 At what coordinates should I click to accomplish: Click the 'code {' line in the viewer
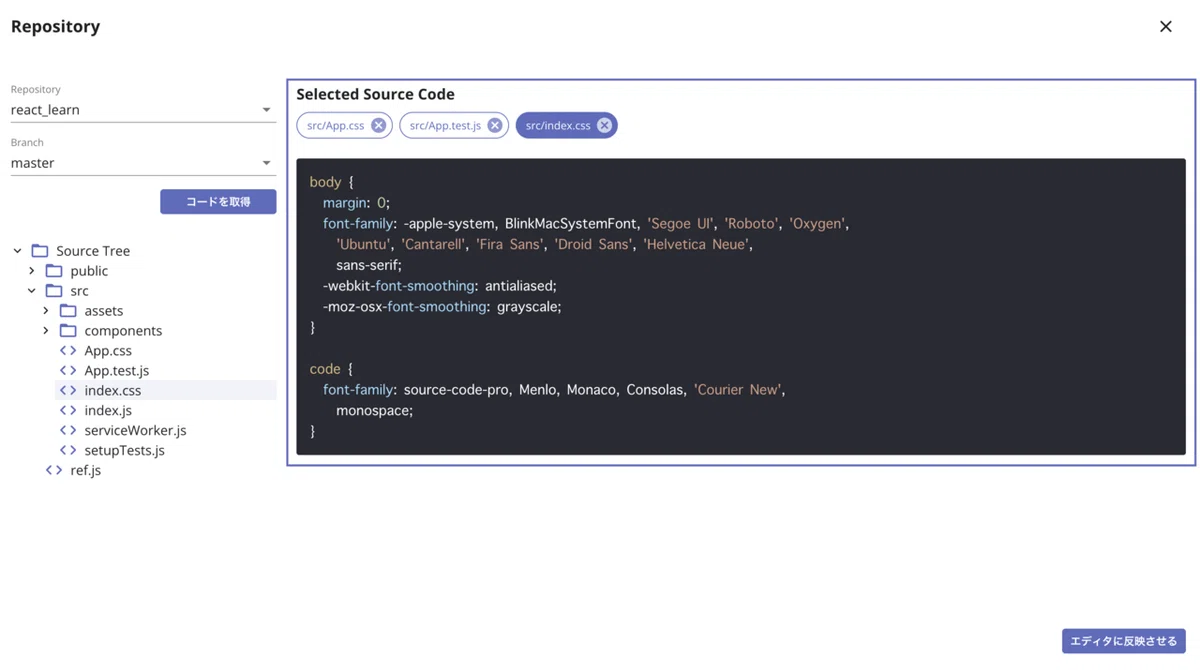331,369
